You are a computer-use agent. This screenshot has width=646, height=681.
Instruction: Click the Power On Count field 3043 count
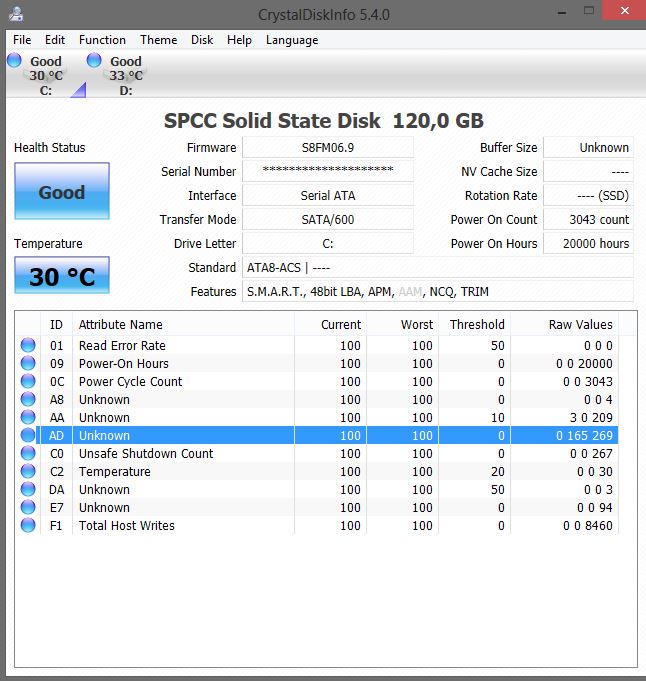[x=588, y=220]
